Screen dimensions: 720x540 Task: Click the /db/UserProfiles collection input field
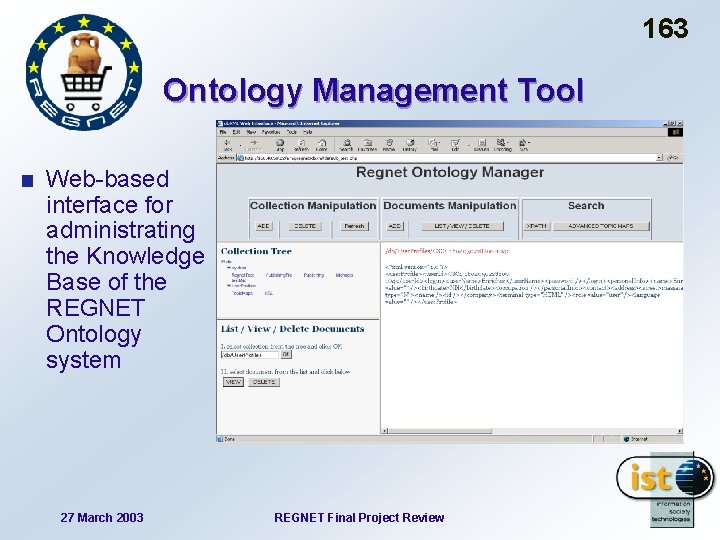click(x=250, y=355)
